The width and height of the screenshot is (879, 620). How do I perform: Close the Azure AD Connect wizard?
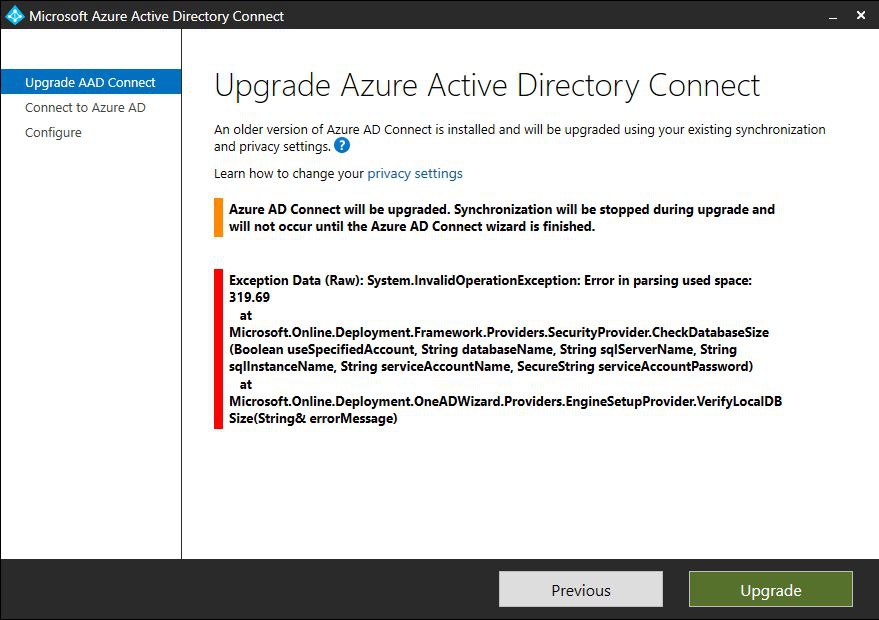click(x=861, y=15)
